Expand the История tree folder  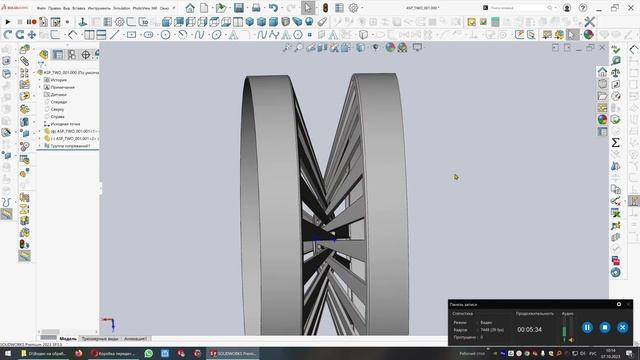40,80
